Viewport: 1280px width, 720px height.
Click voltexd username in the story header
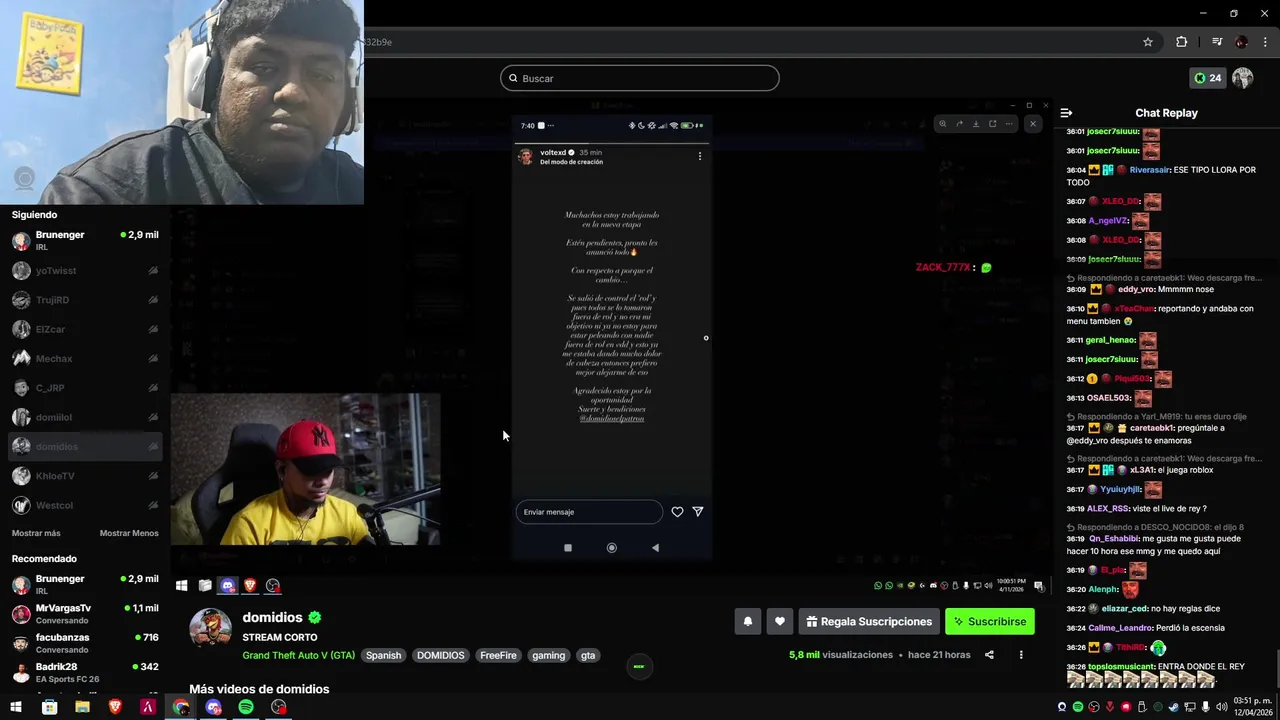pyautogui.click(x=553, y=153)
